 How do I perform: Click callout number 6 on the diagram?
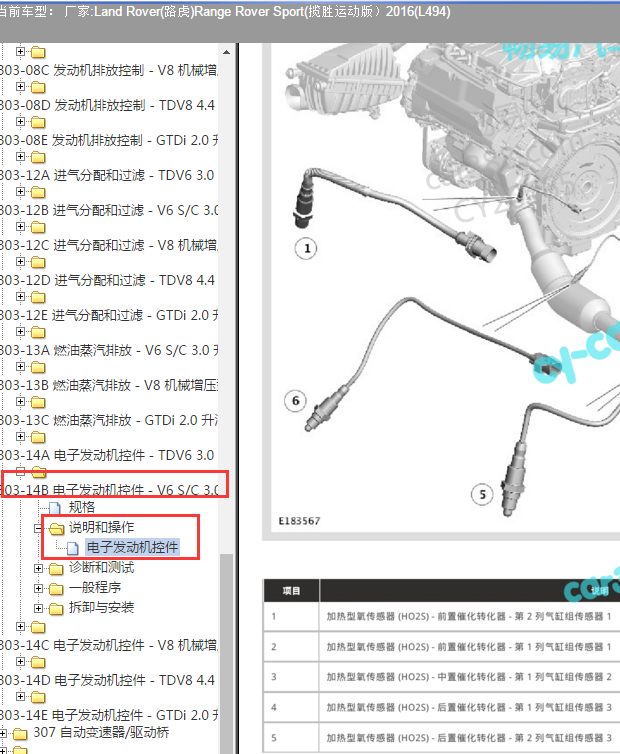pos(295,401)
